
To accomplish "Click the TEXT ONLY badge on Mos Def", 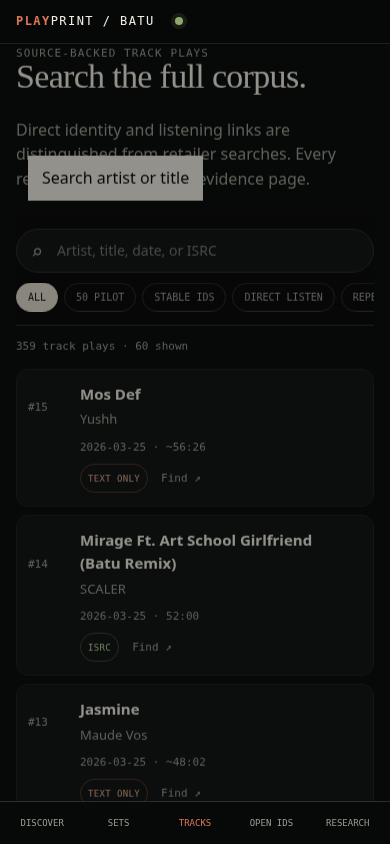I will point(114,478).
